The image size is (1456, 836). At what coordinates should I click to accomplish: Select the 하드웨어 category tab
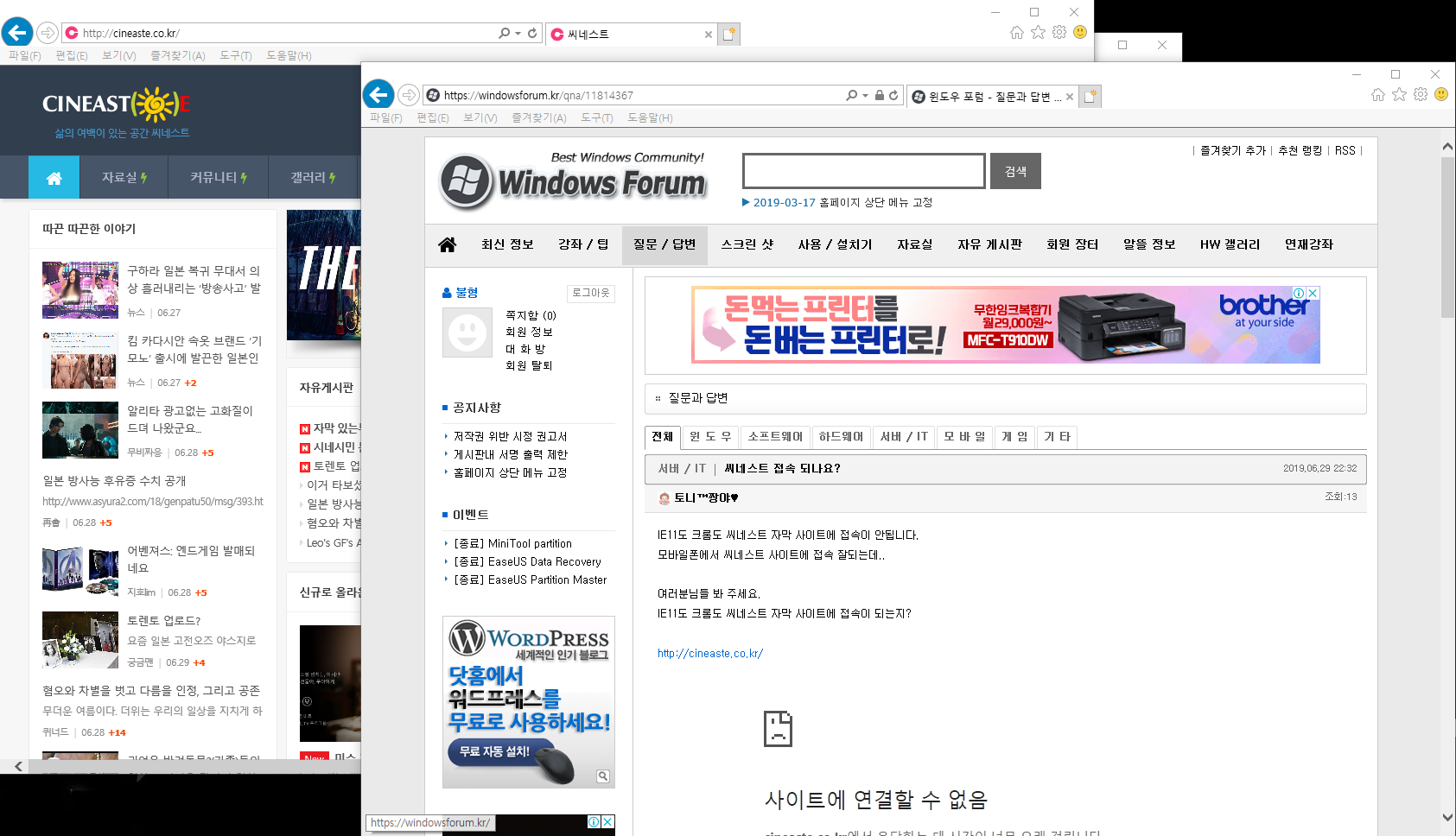pos(841,437)
